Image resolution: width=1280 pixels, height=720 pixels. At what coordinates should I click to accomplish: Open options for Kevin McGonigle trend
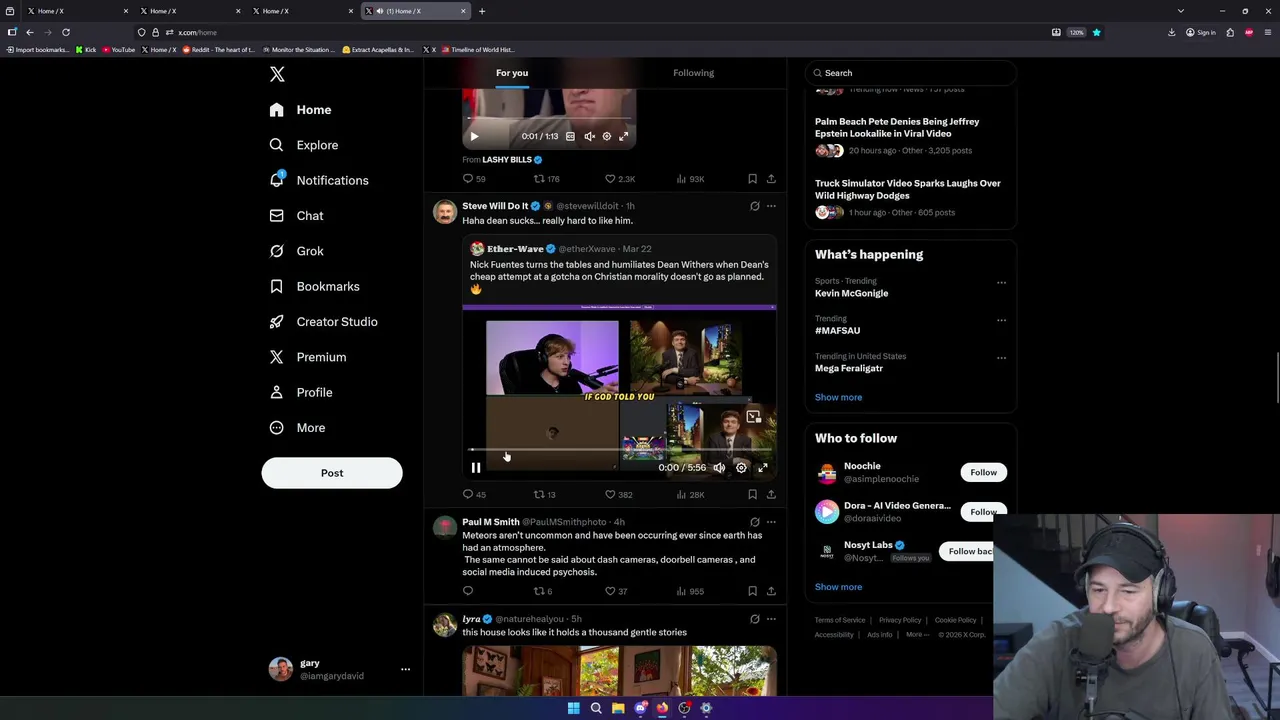[x=1001, y=283]
